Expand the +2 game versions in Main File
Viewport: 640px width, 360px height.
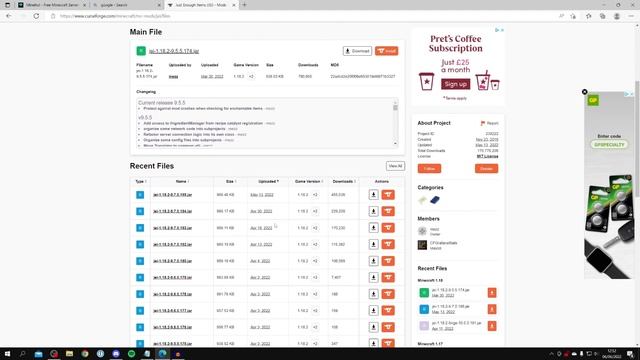(x=251, y=76)
